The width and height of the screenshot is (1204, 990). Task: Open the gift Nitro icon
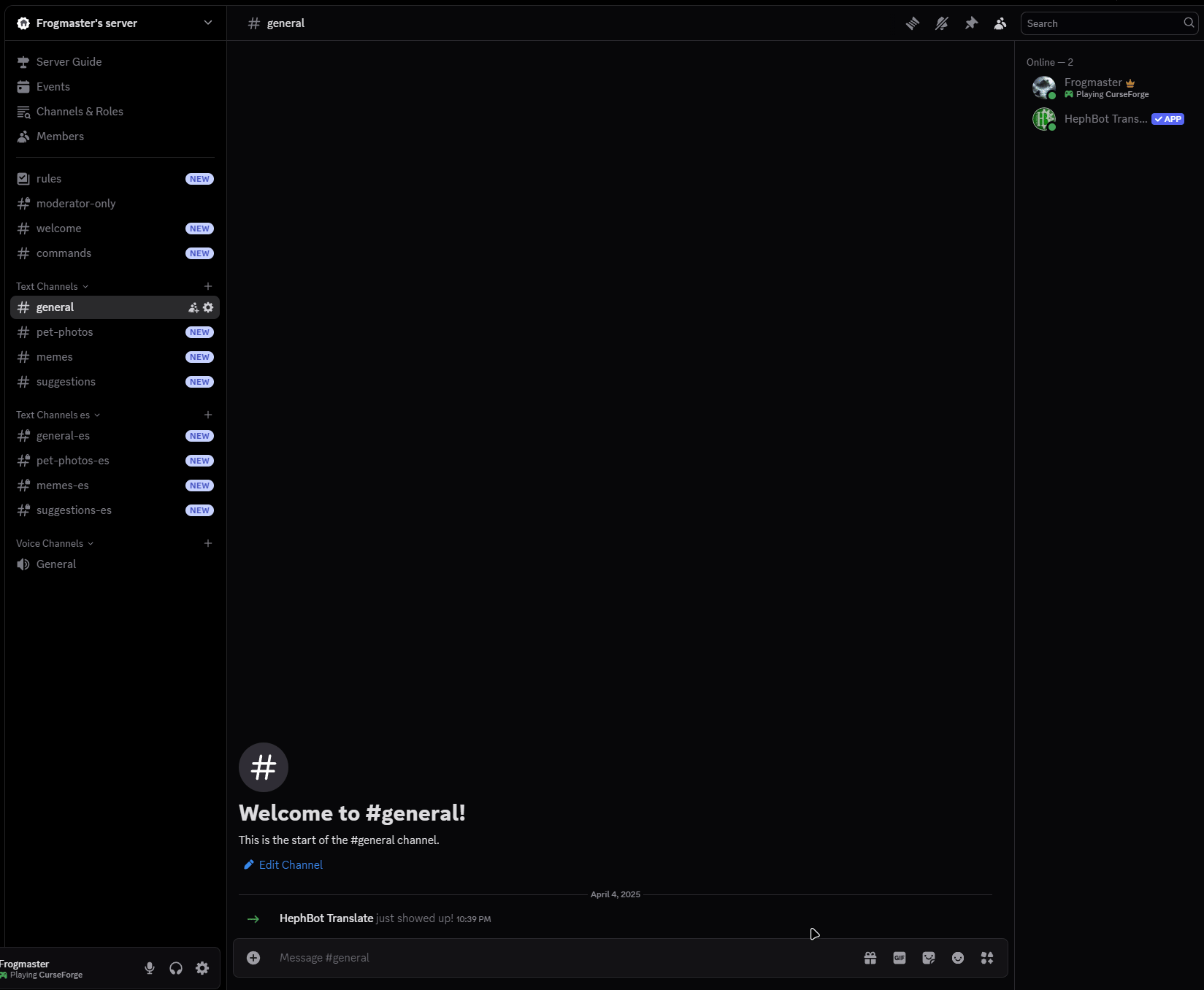870,958
